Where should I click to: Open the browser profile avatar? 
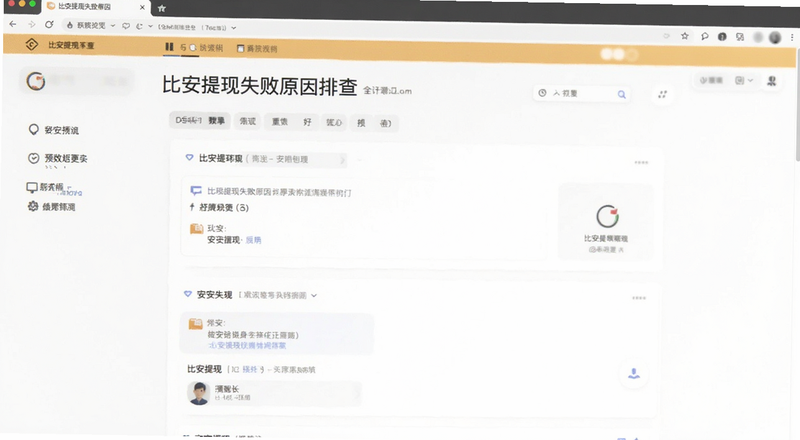774,37
